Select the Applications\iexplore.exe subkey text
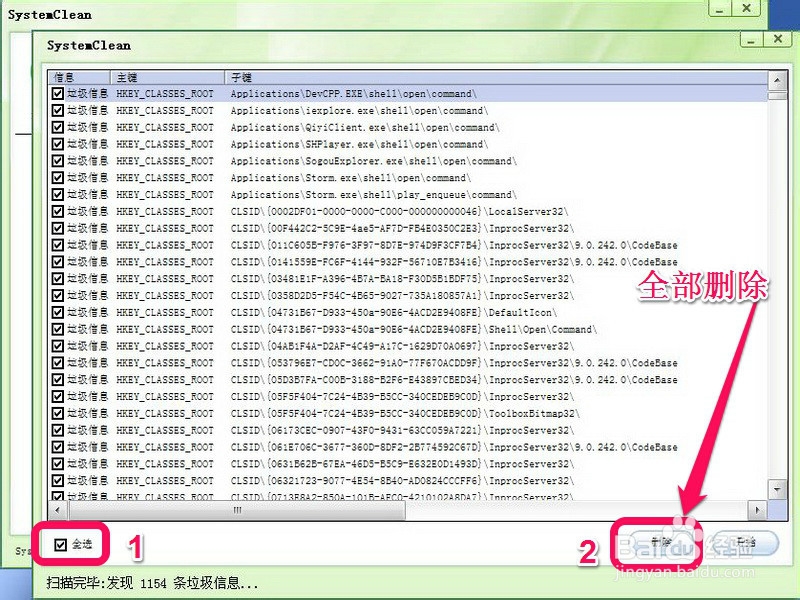 [359, 111]
